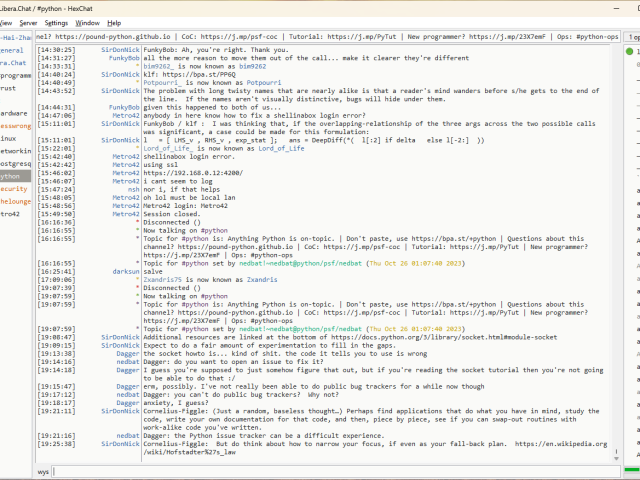This screenshot has height=480, width=640.
Task: Open the Server menu
Action: 28,22
